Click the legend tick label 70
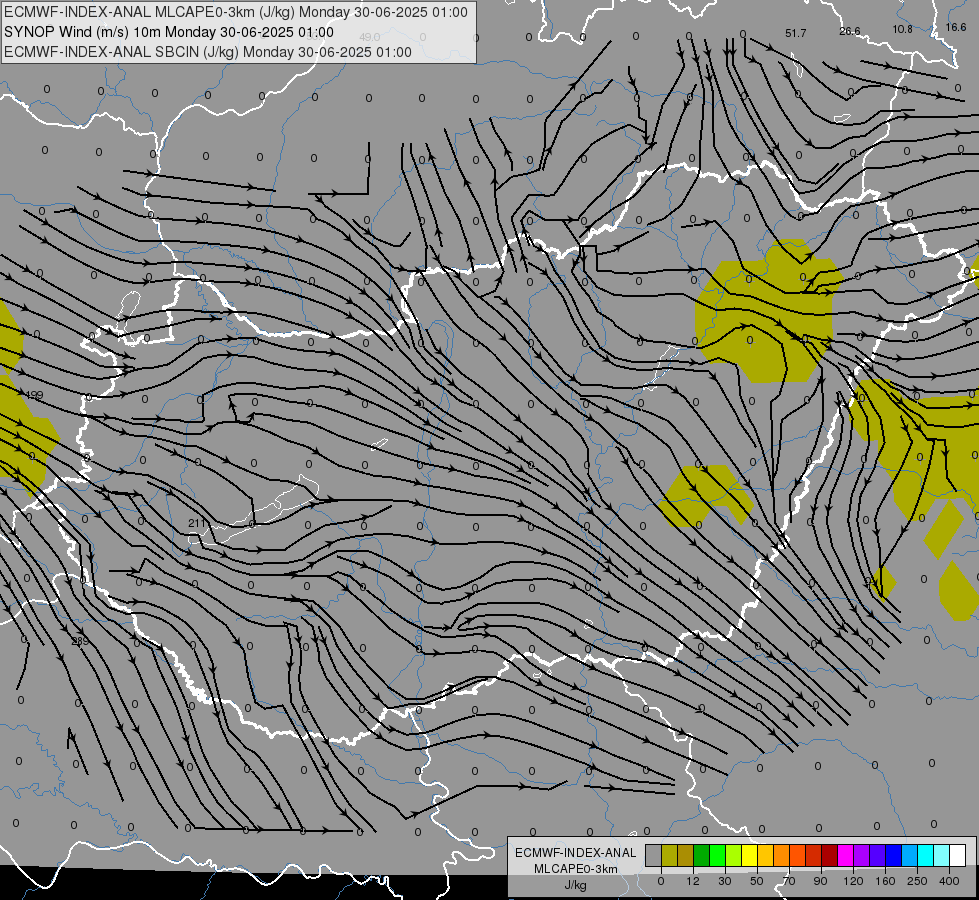 (x=789, y=881)
